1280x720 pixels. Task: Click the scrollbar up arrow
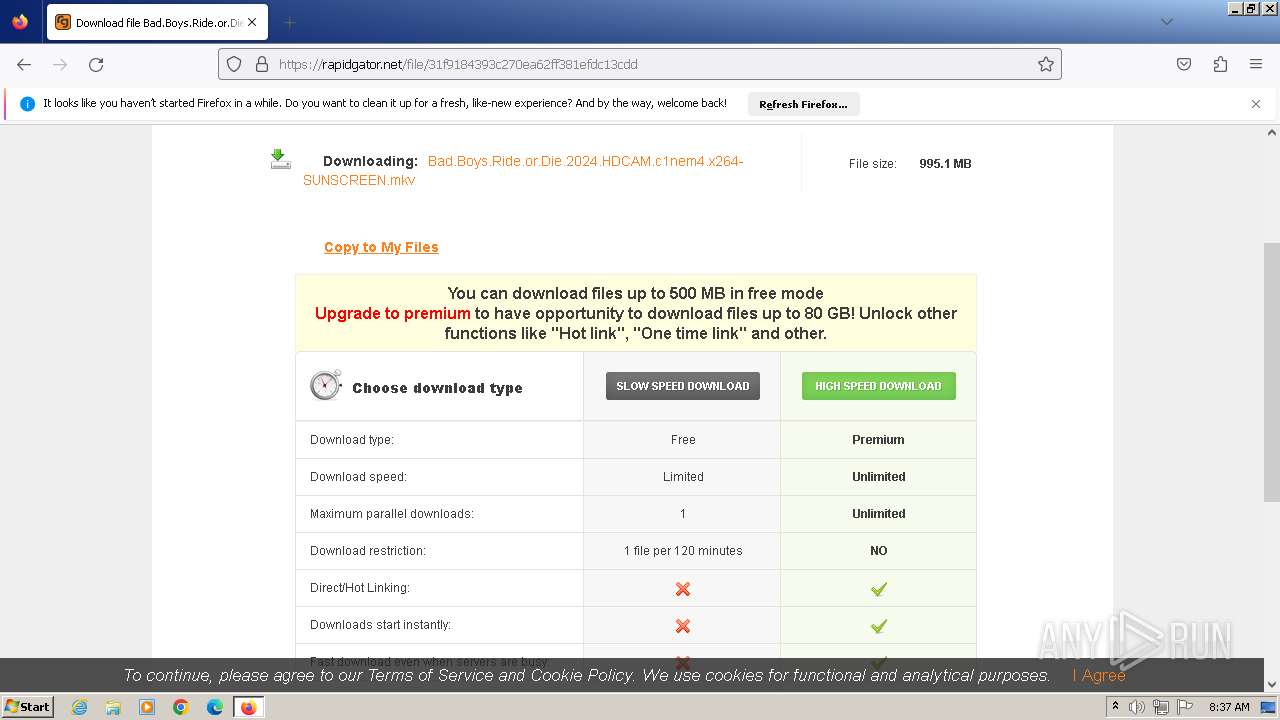pos(1272,132)
